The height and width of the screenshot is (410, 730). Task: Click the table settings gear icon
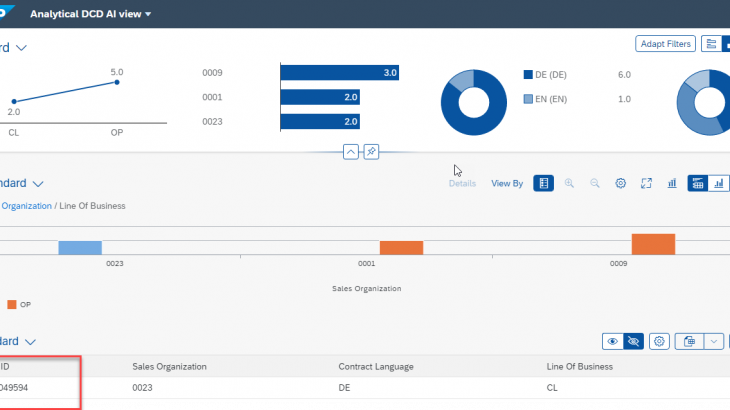coord(660,341)
